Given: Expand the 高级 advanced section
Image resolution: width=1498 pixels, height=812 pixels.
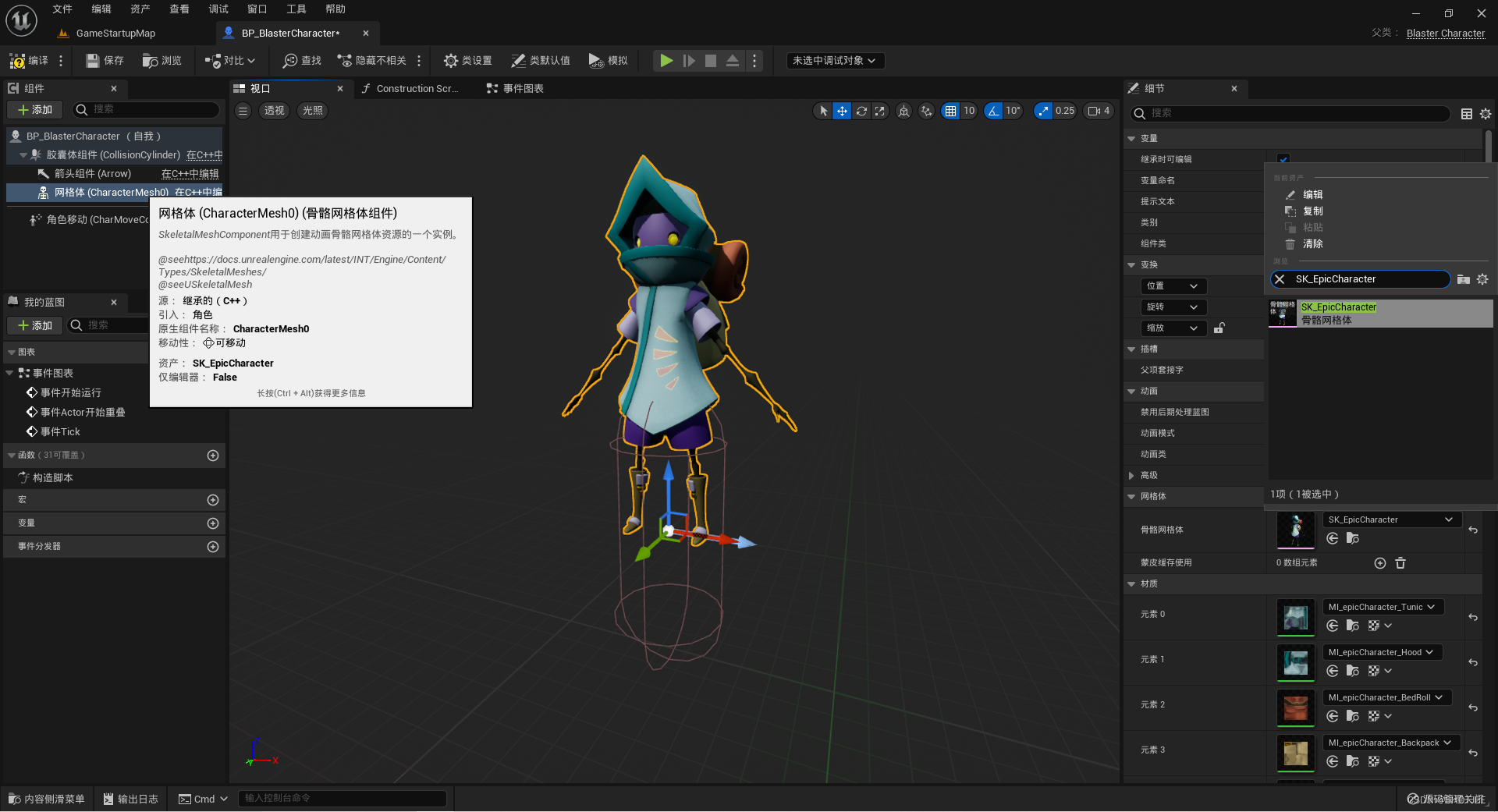Looking at the screenshot, I should point(1131,476).
